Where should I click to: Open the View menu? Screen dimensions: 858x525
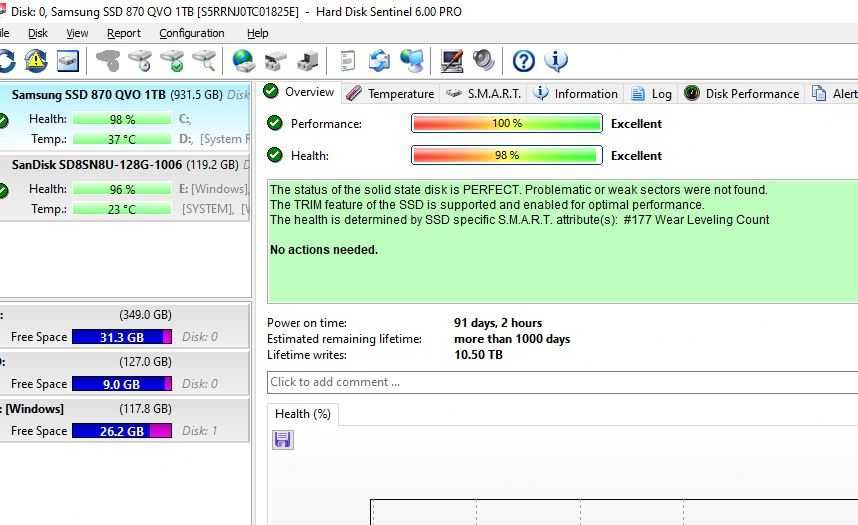point(77,33)
